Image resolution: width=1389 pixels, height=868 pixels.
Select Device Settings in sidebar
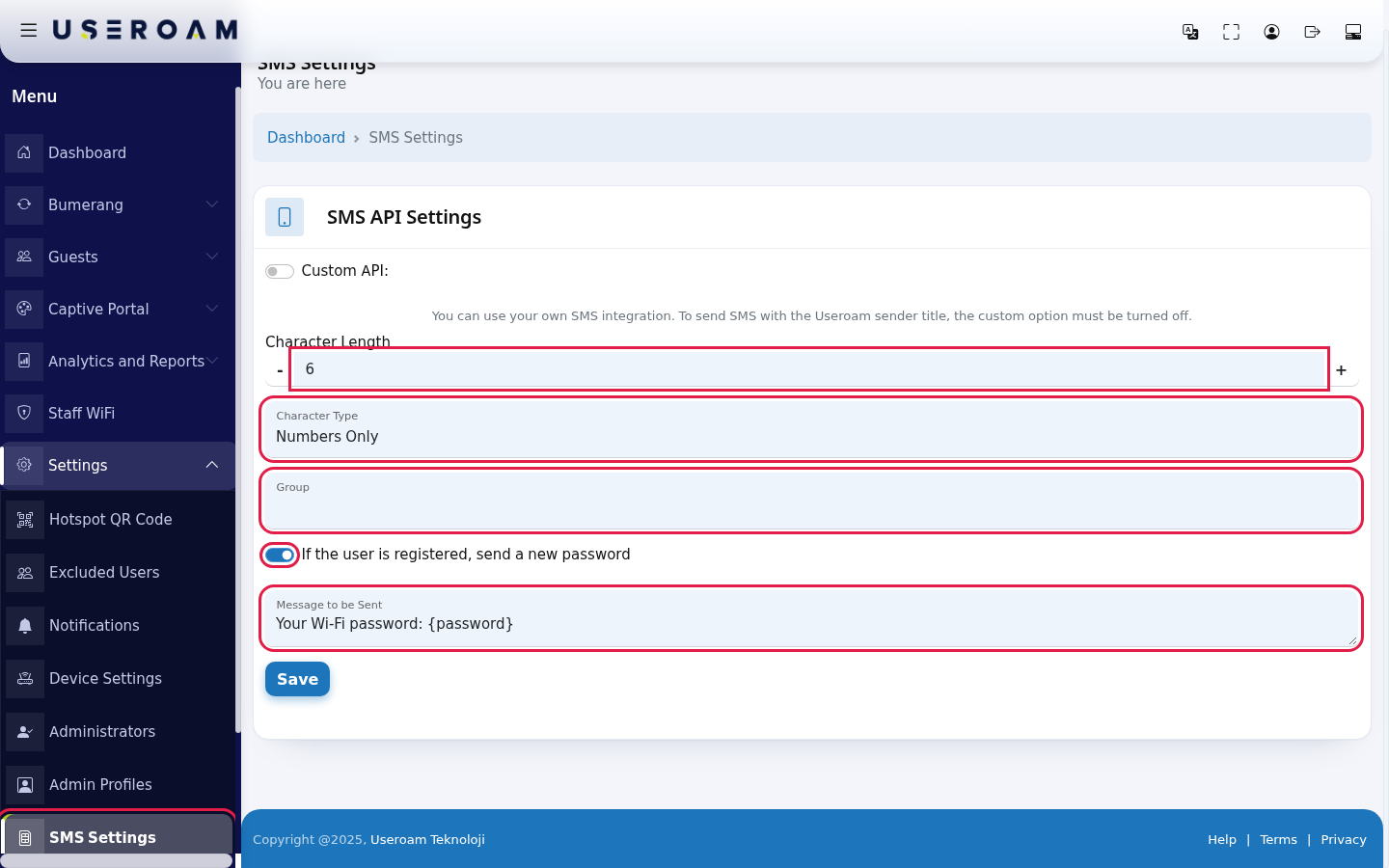(118, 678)
